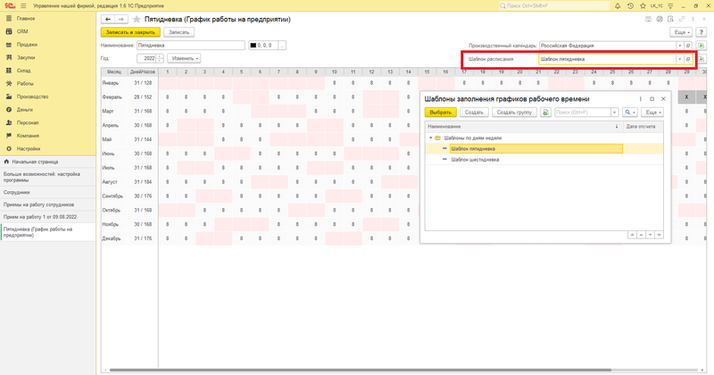This screenshot has height=375, width=714.
Task: Open CRM section icon in sidebar
Action: tap(9, 31)
